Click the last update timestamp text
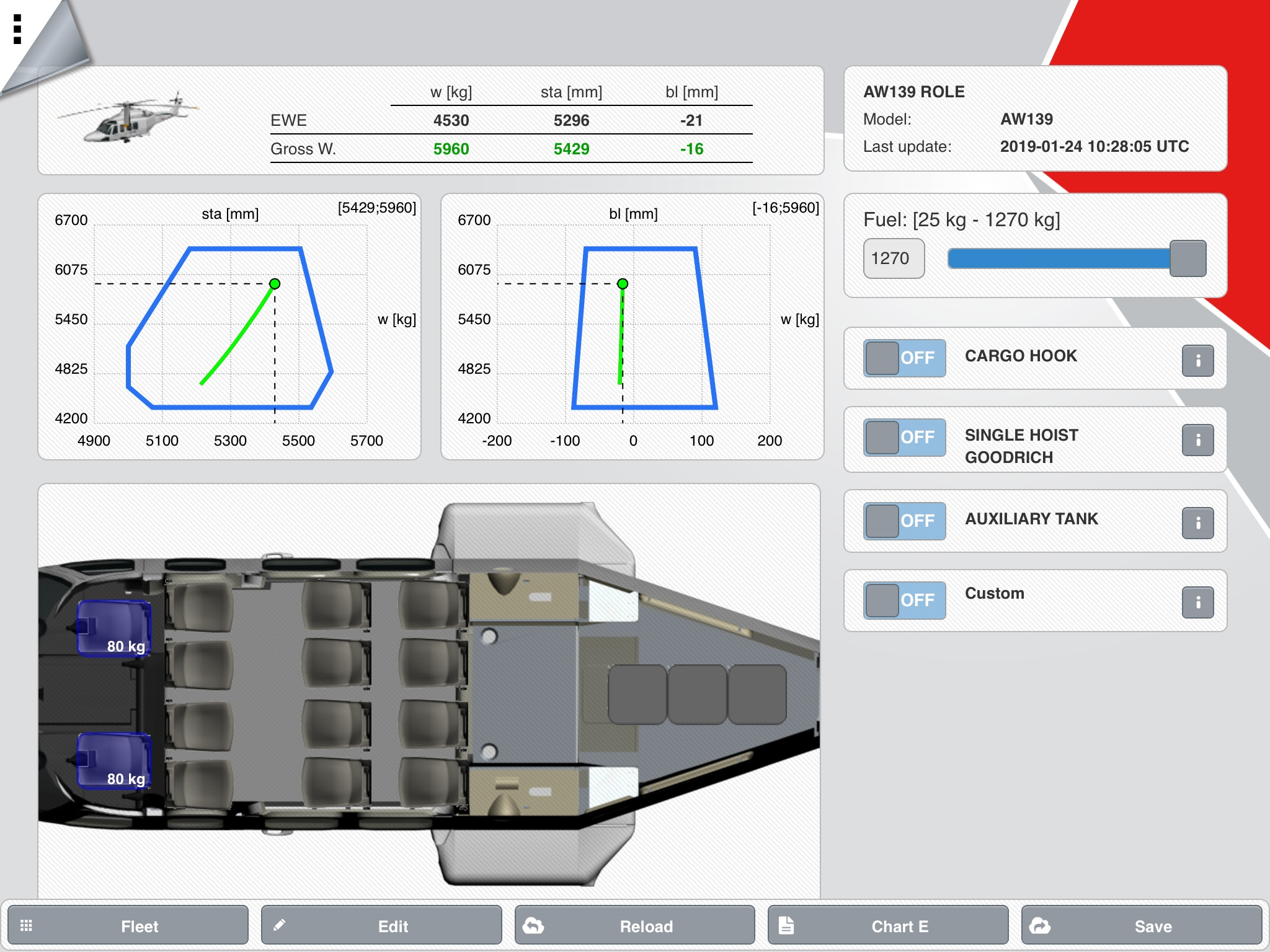 tap(1095, 146)
